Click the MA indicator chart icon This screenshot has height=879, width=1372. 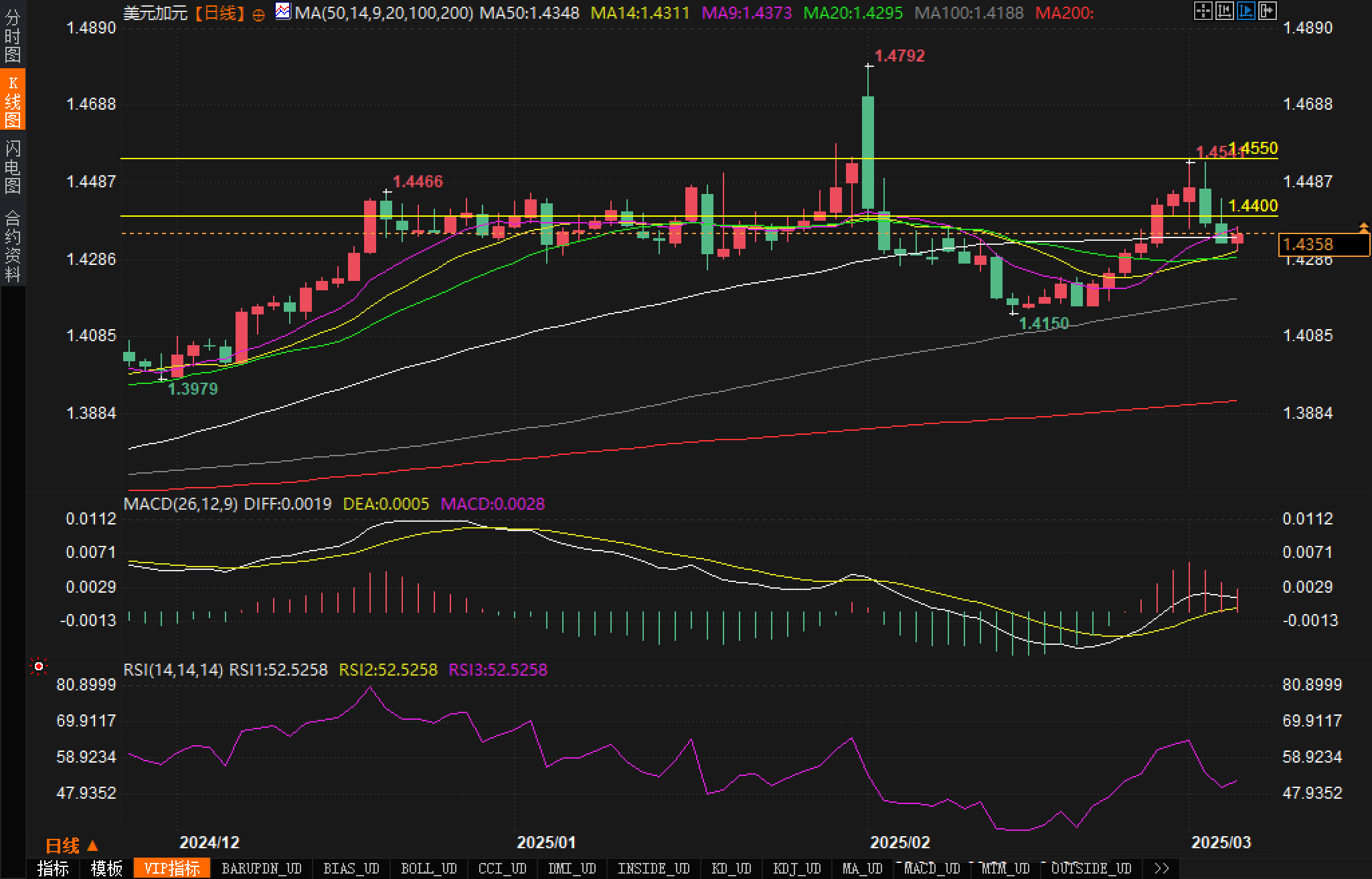283,11
